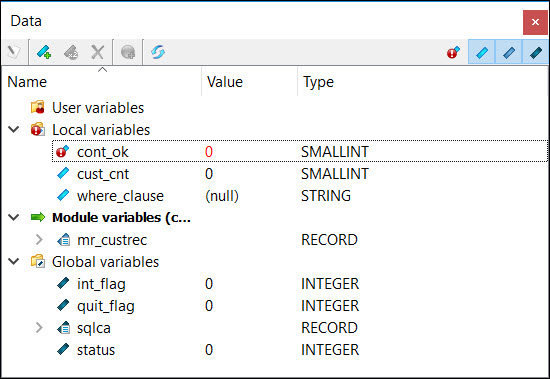The height and width of the screenshot is (379, 550).
Task: Click the (null) value of where_clause
Action: [x=222, y=196]
